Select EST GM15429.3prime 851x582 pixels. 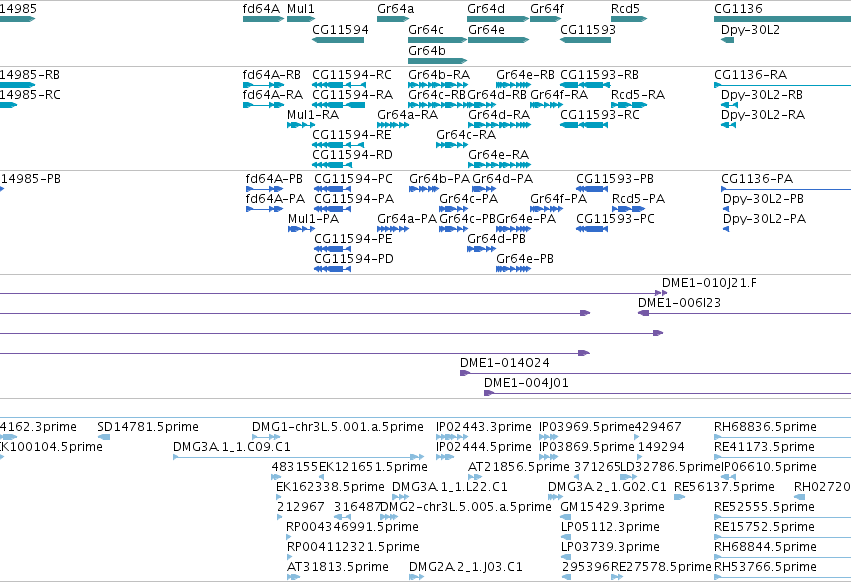(x=566, y=517)
